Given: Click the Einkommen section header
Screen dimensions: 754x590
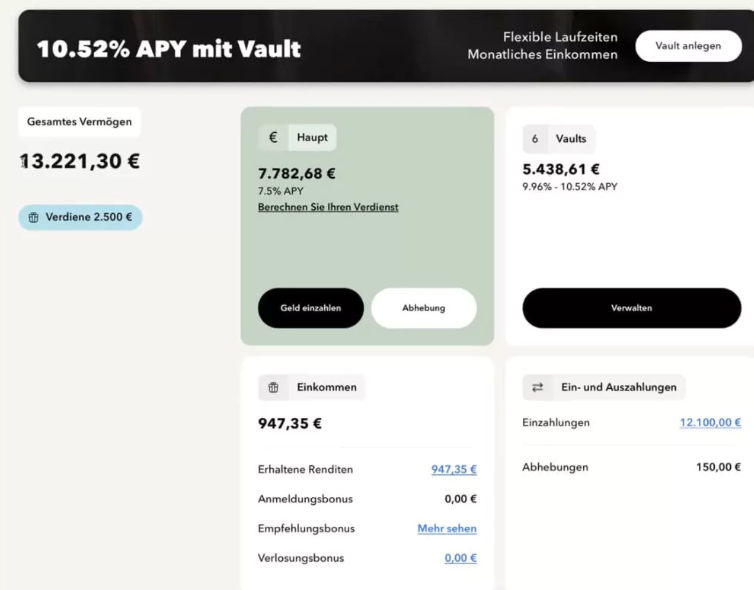Looking at the screenshot, I should tap(326, 387).
